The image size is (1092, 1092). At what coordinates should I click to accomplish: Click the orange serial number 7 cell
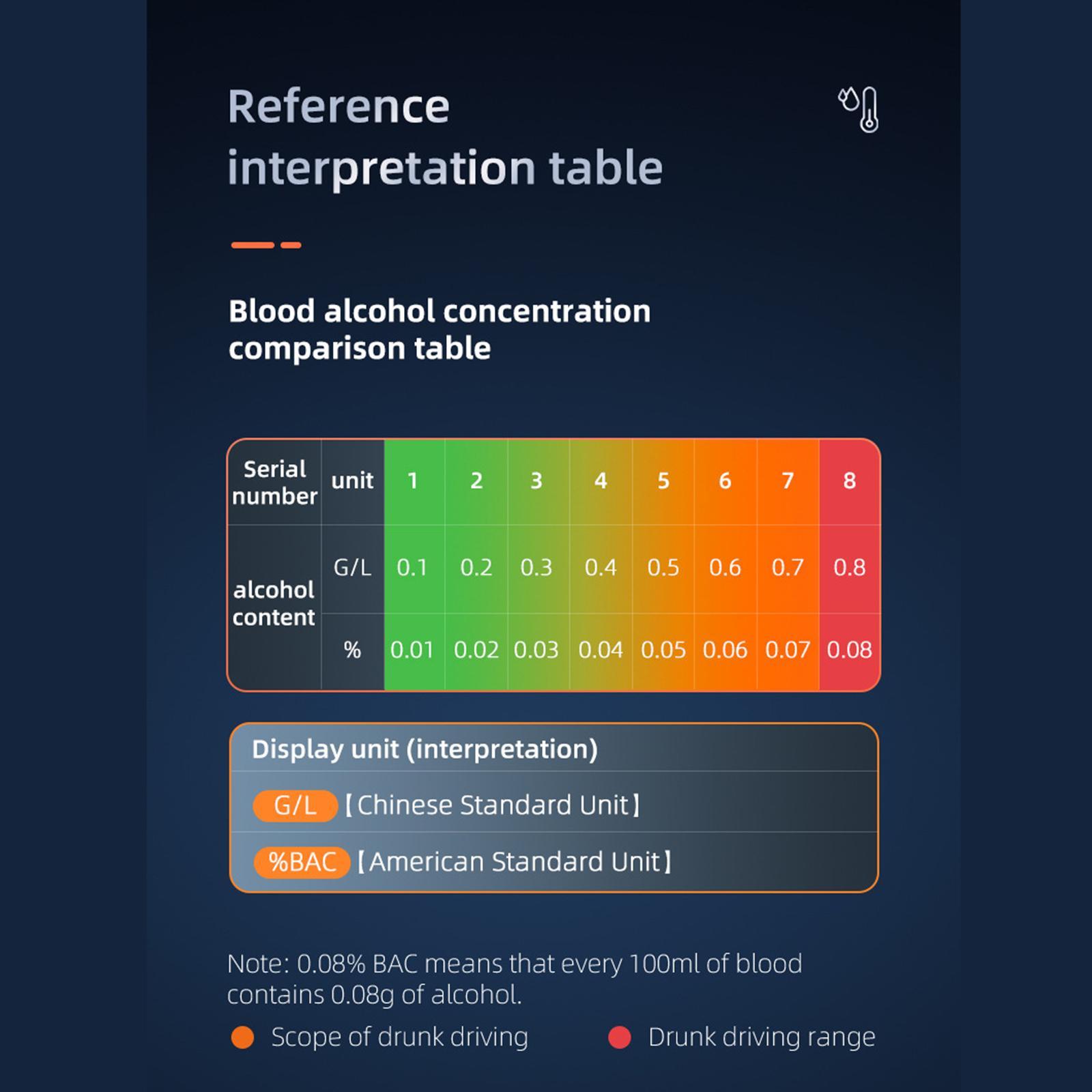pos(788,482)
